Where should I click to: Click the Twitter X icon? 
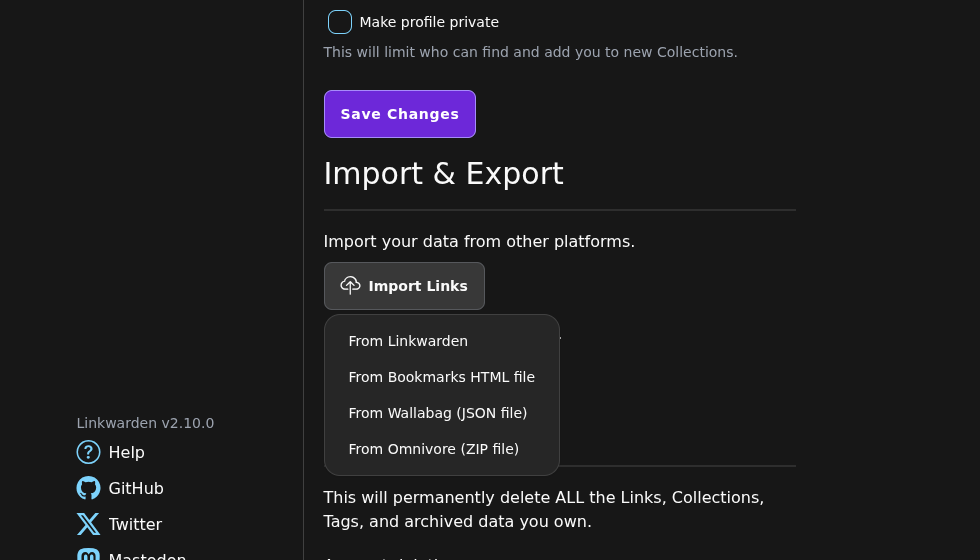click(x=88, y=524)
